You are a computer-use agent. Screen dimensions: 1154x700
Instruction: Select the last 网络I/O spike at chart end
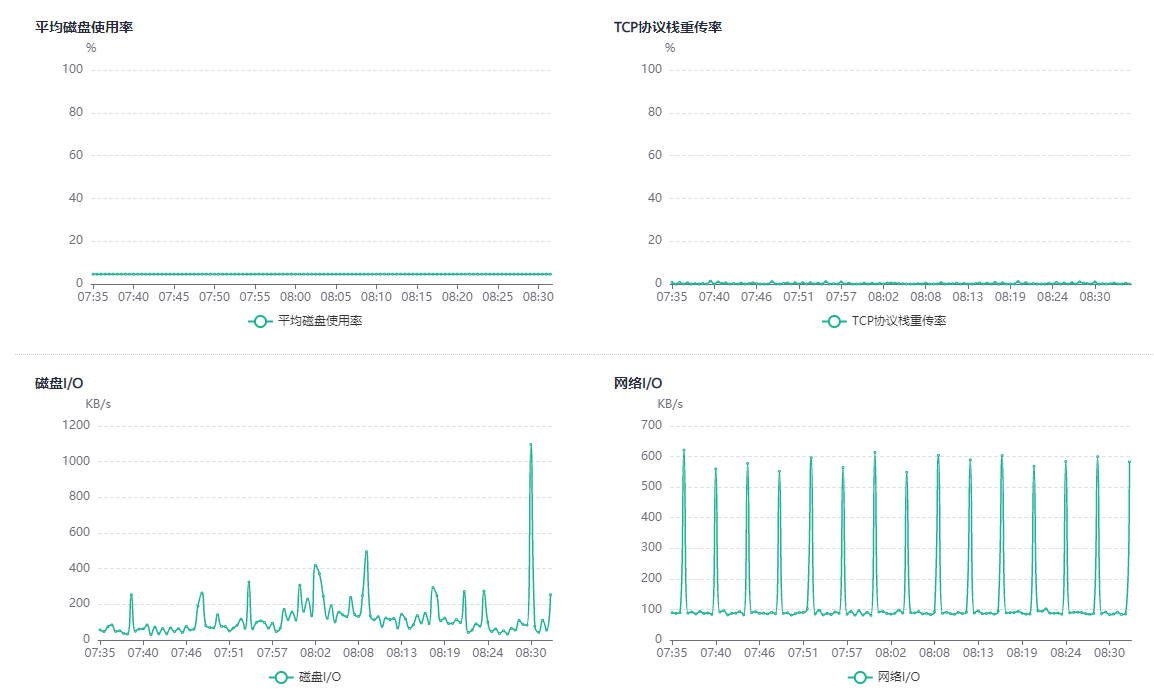tap(1129, 462)
